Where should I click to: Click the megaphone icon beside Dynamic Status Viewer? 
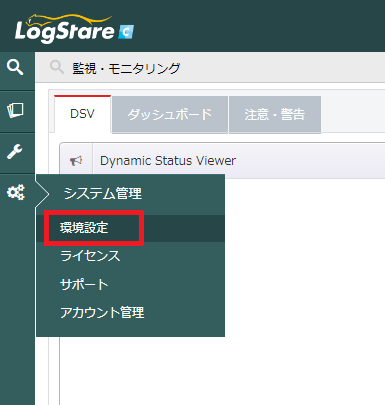tap(76, 161)
